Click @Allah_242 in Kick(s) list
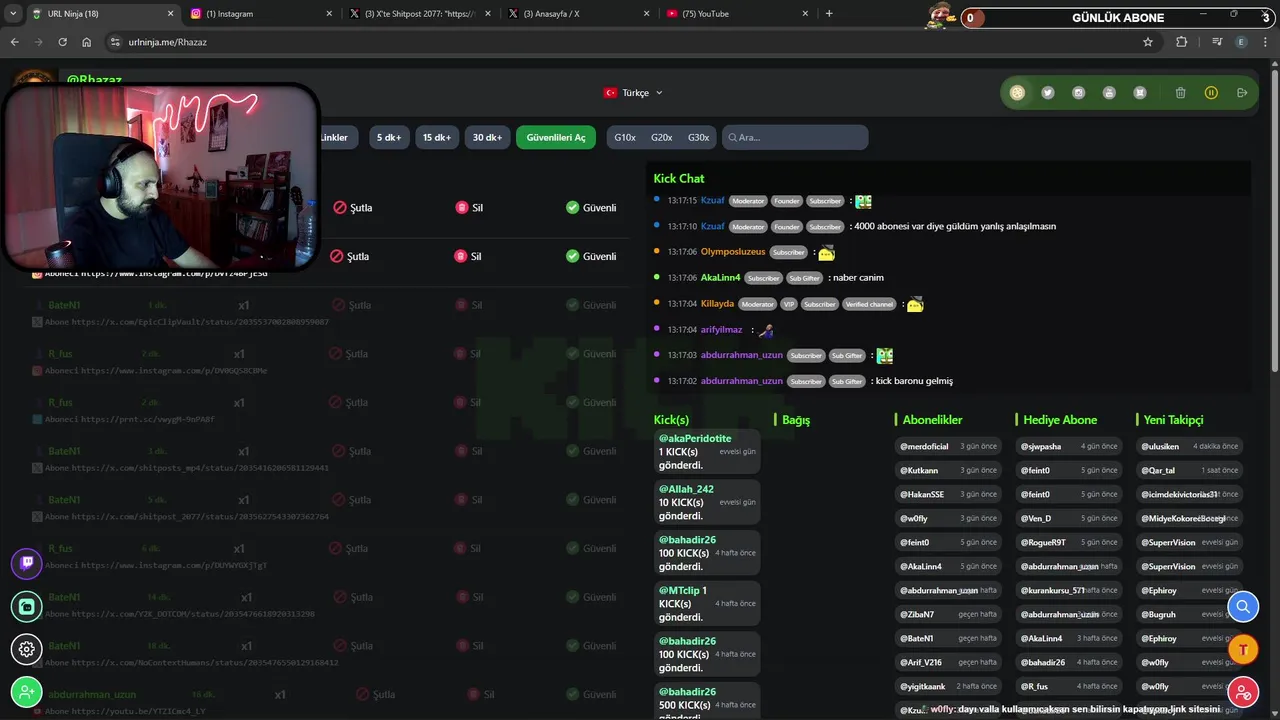Screen dimensions: 1280x720 point(686,489)
